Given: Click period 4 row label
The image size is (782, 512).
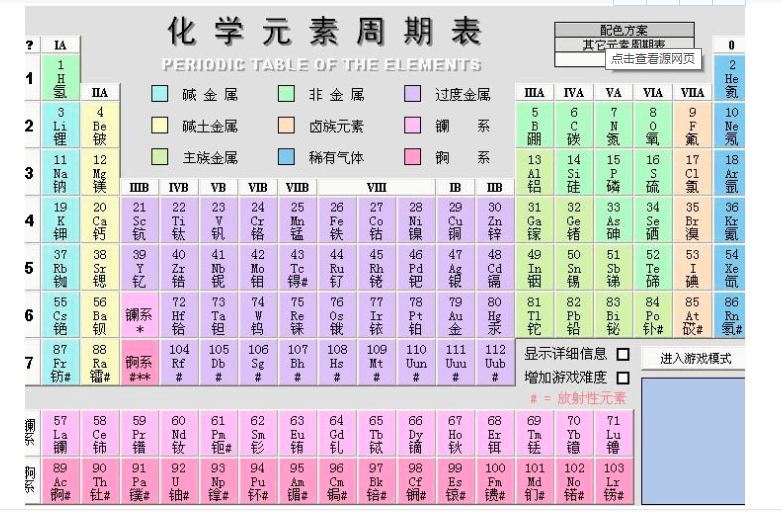Looking at the screenshot, I should tap(31, 220).
